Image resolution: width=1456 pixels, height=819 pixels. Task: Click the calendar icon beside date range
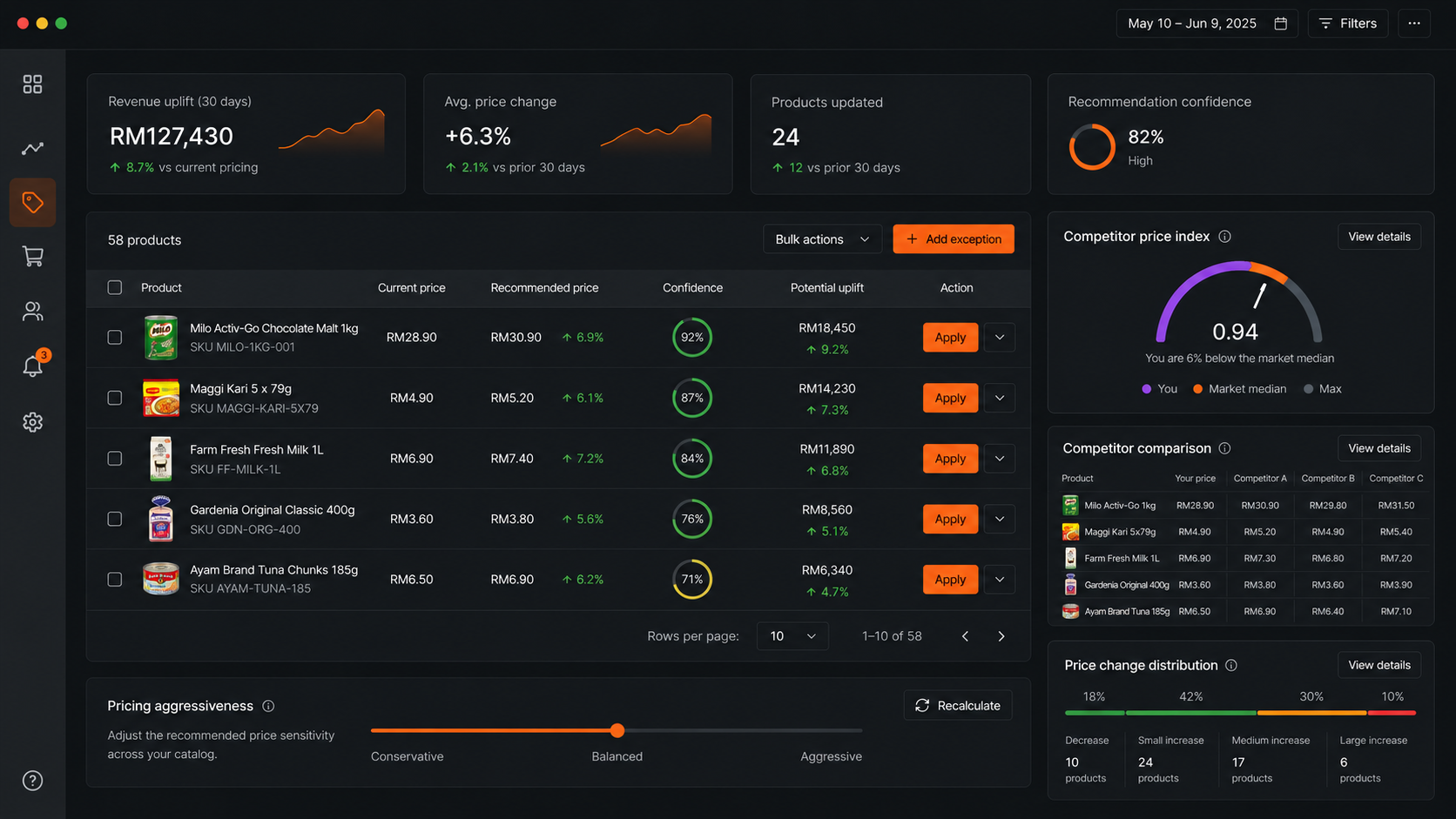[x=1280, y=23]
